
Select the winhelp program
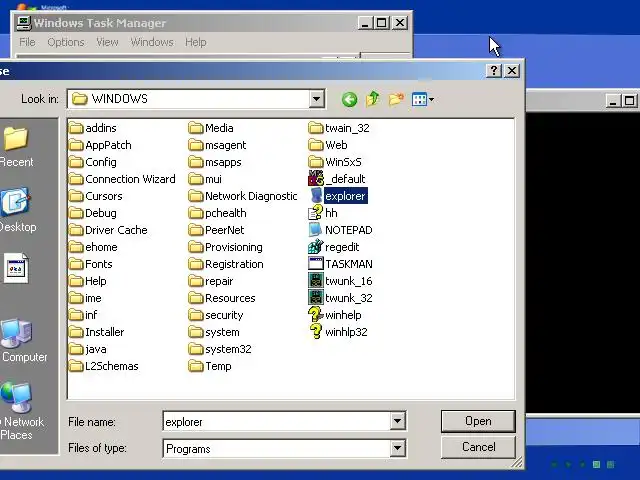click(x=335, y=315)
